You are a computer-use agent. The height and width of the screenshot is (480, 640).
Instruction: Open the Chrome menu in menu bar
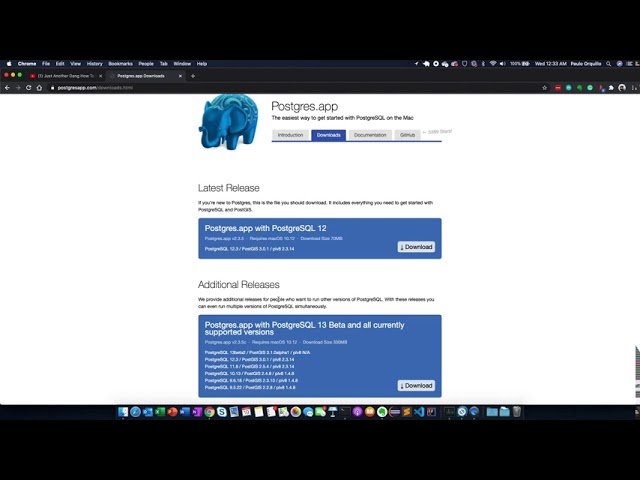pyautogui.click(x=27, y=64)
